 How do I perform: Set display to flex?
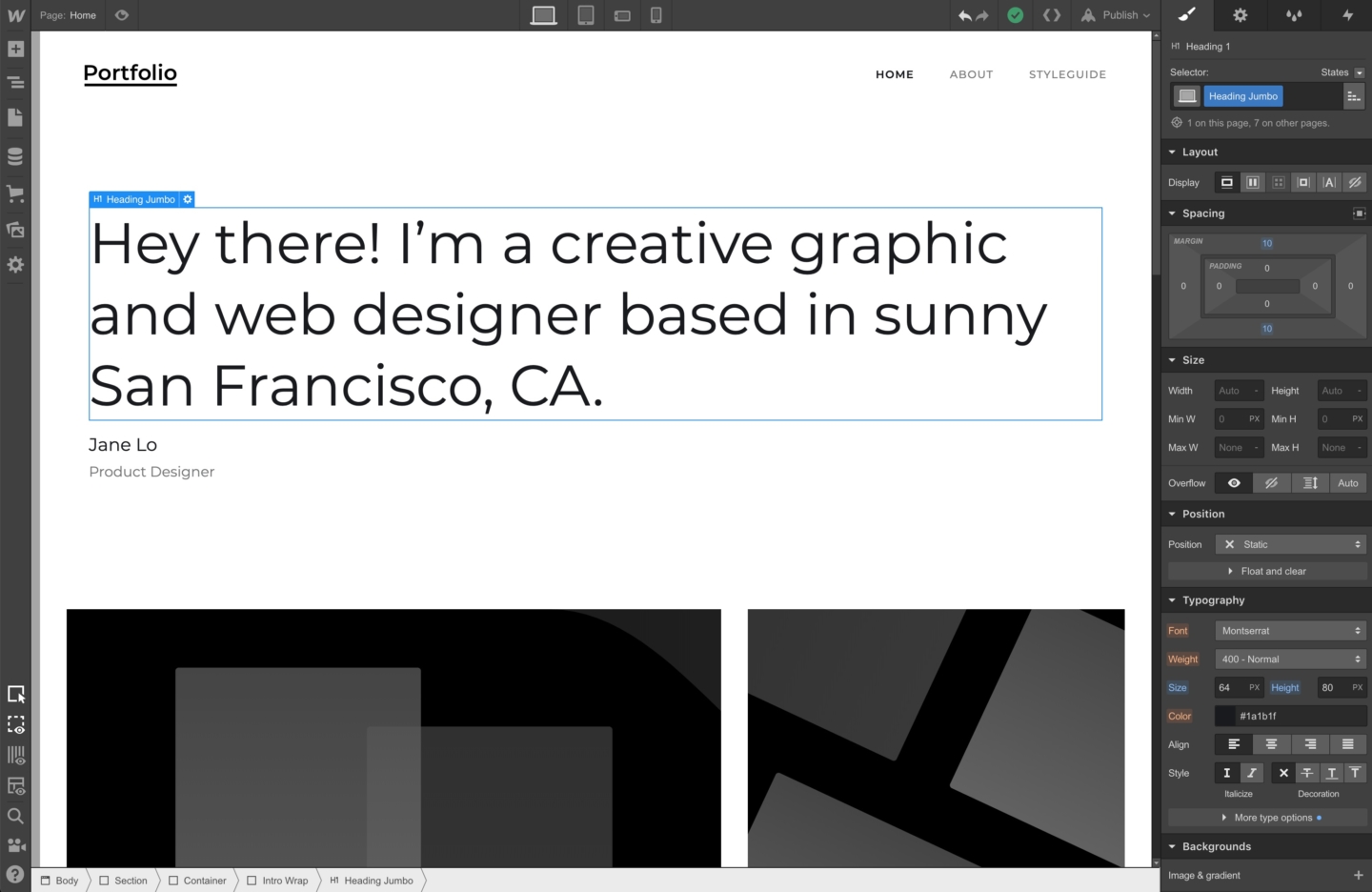coord(1253,183)
